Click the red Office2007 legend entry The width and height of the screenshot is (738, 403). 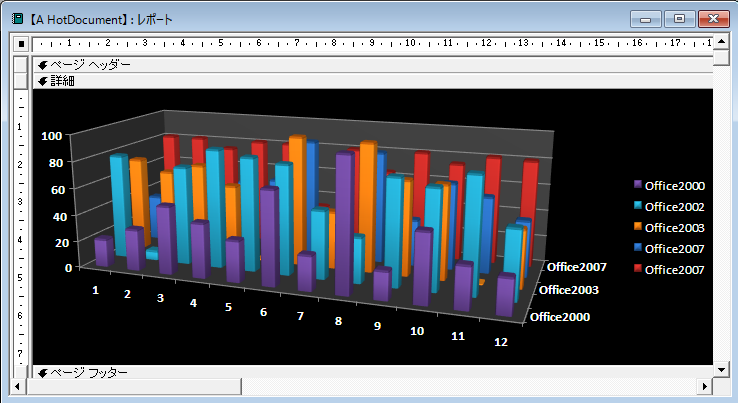668,270
